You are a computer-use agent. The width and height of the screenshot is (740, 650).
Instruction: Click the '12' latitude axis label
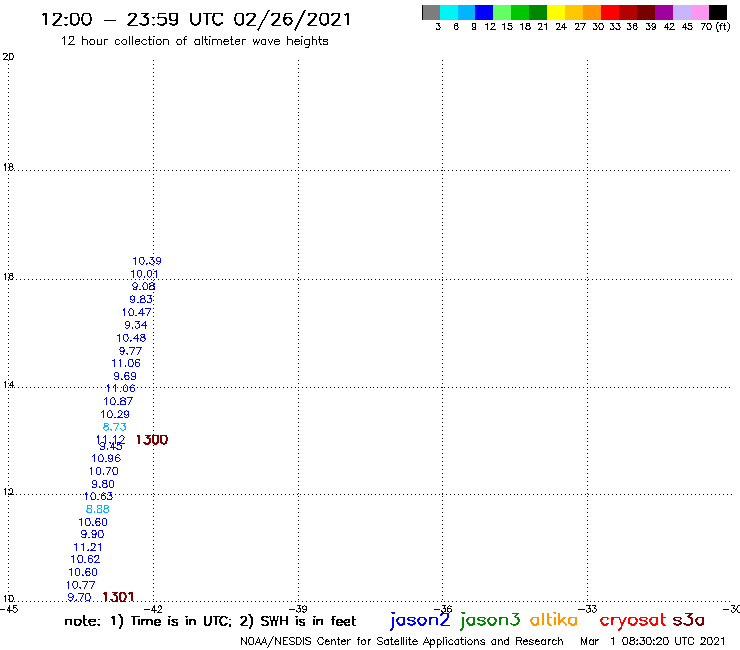click(x=8, y=492)
